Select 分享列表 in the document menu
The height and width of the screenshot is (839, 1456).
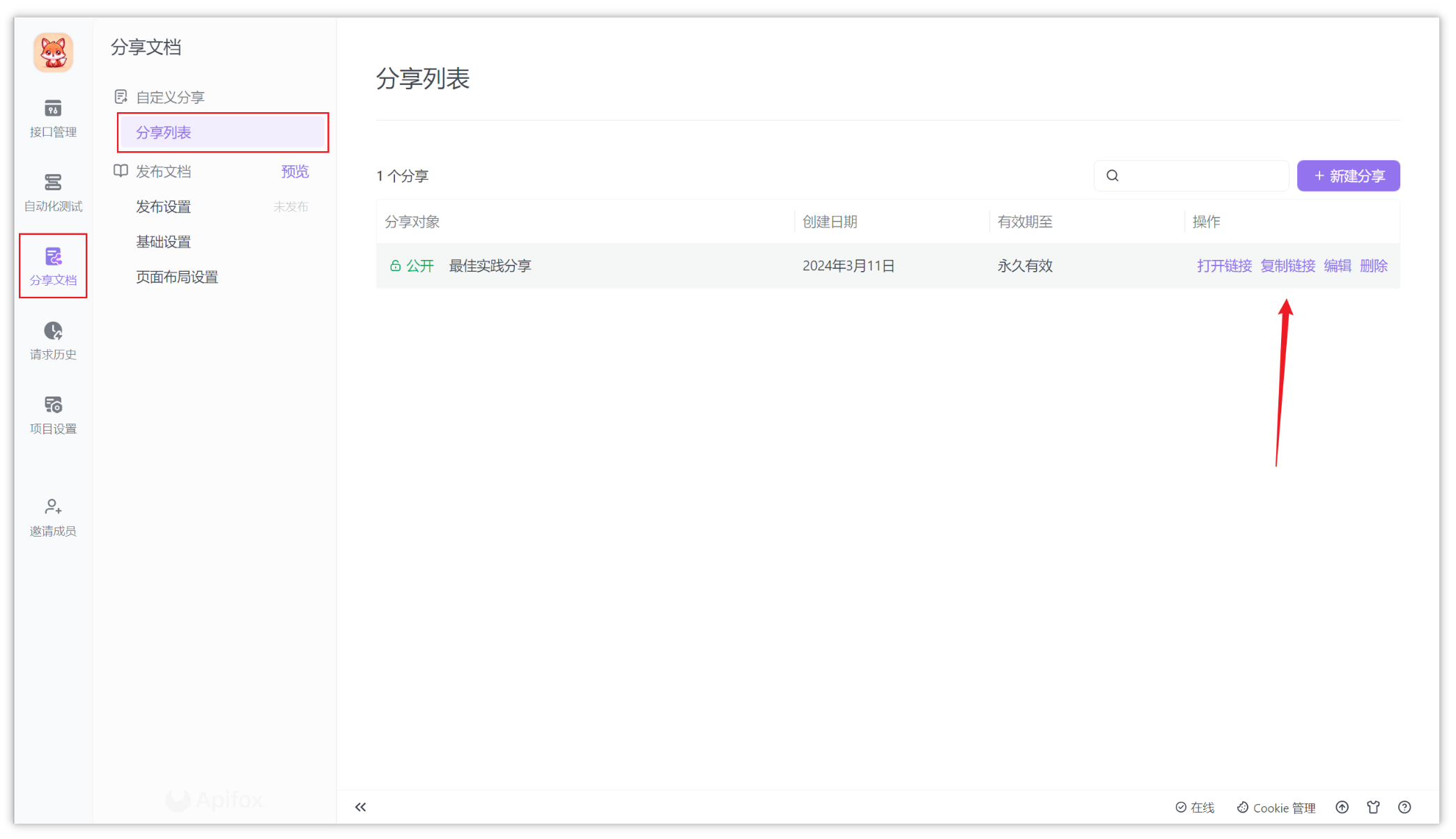pos(162,132)
